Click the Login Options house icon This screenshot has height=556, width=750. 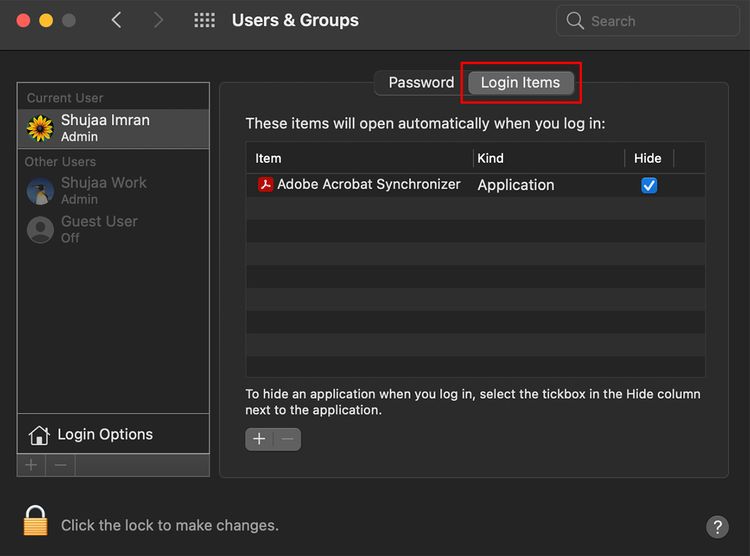point(39,435)
